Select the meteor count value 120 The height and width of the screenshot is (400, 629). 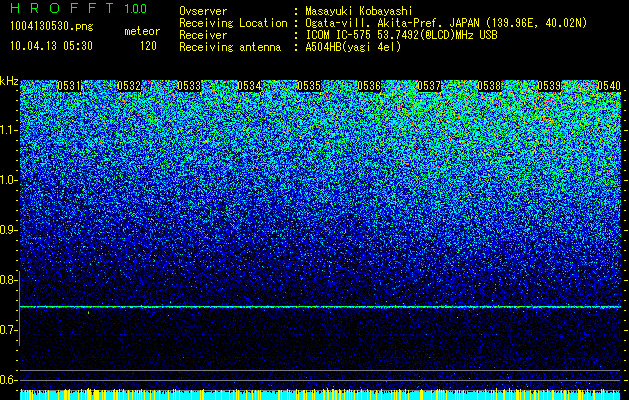148,46
